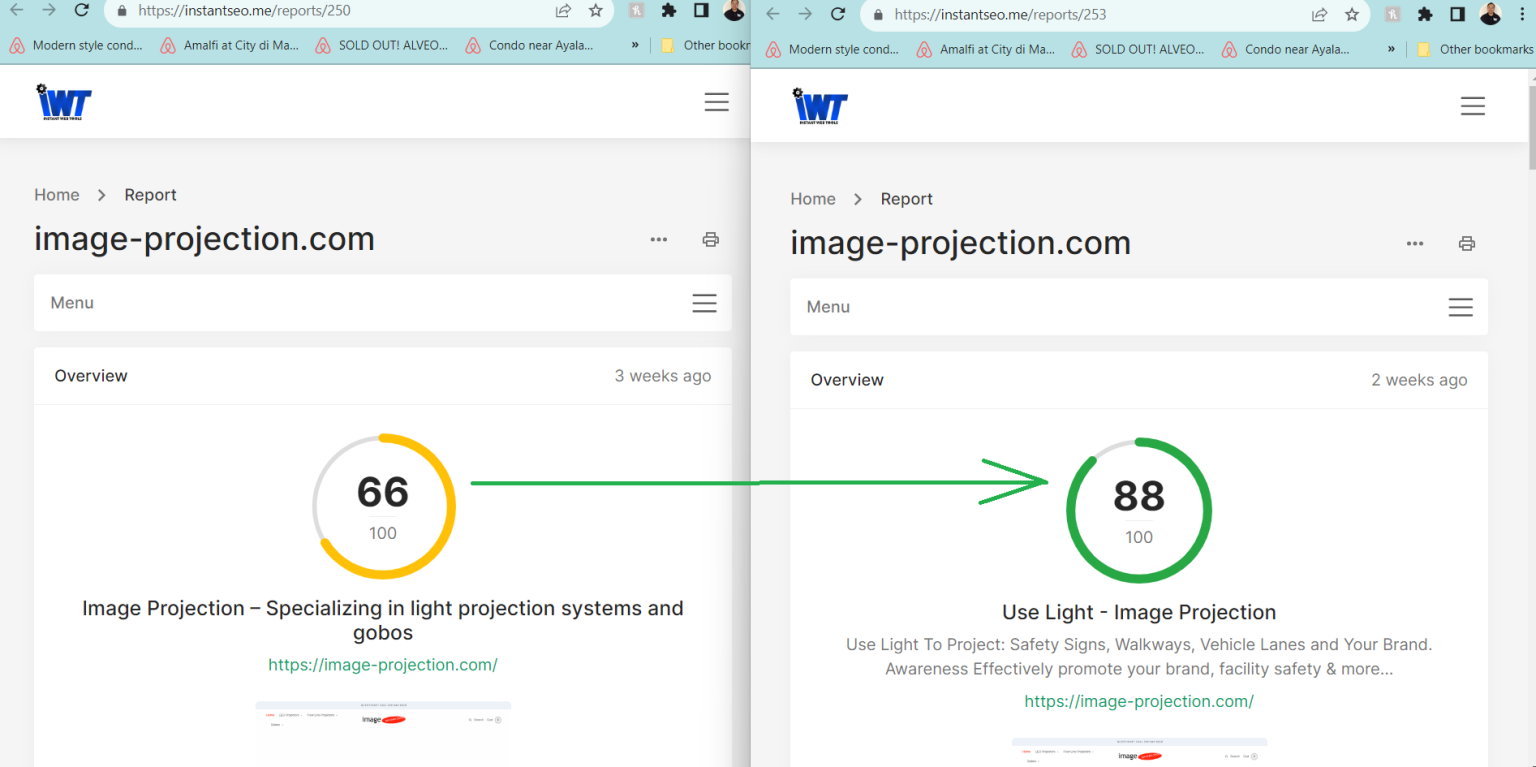The image size is (1536, 767).
Task: Click the Home breadcrumb link on the right page
Action: pos(812,199)
